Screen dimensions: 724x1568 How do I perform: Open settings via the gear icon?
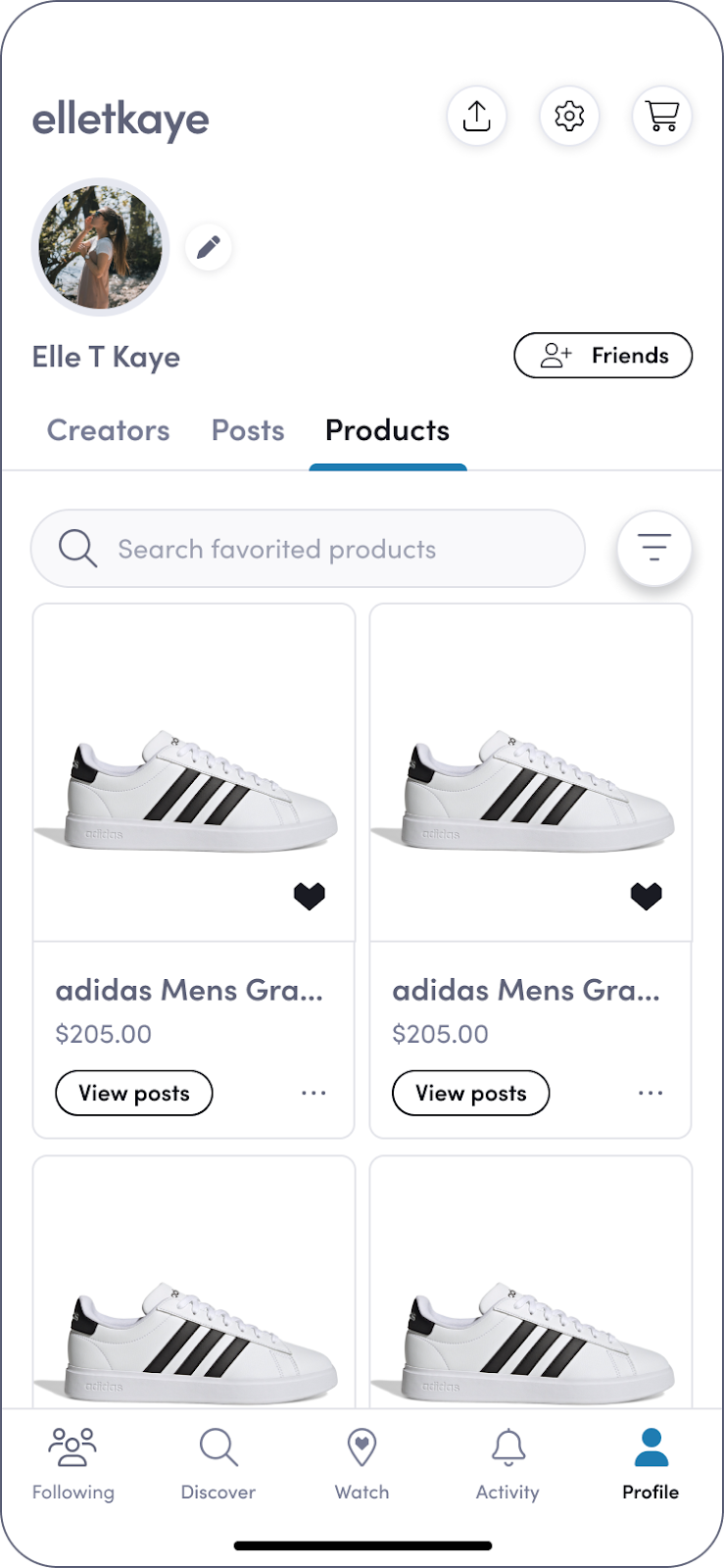point(569,116)
